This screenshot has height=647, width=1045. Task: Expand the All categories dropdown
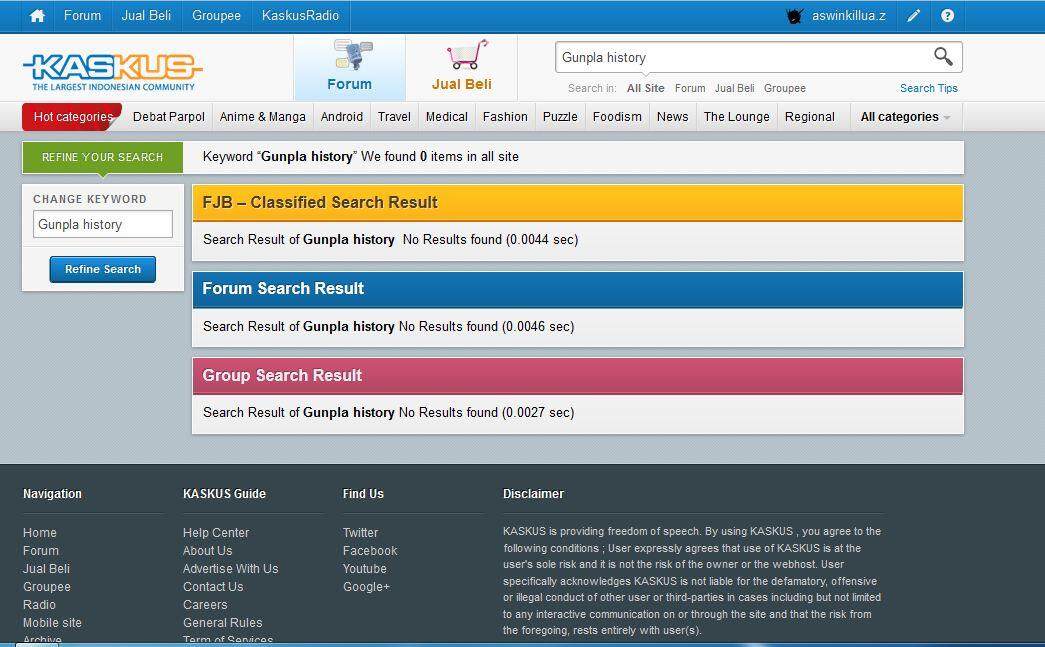[x=905, y=117]
